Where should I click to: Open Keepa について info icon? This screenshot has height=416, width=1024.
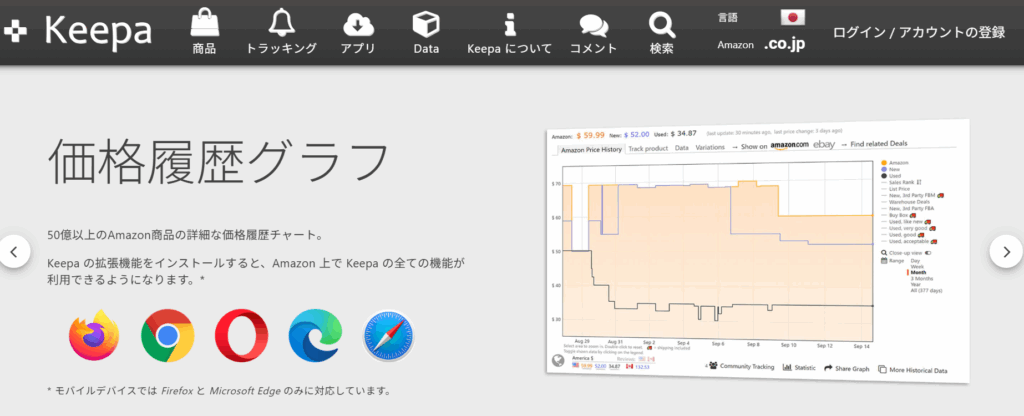510,23
